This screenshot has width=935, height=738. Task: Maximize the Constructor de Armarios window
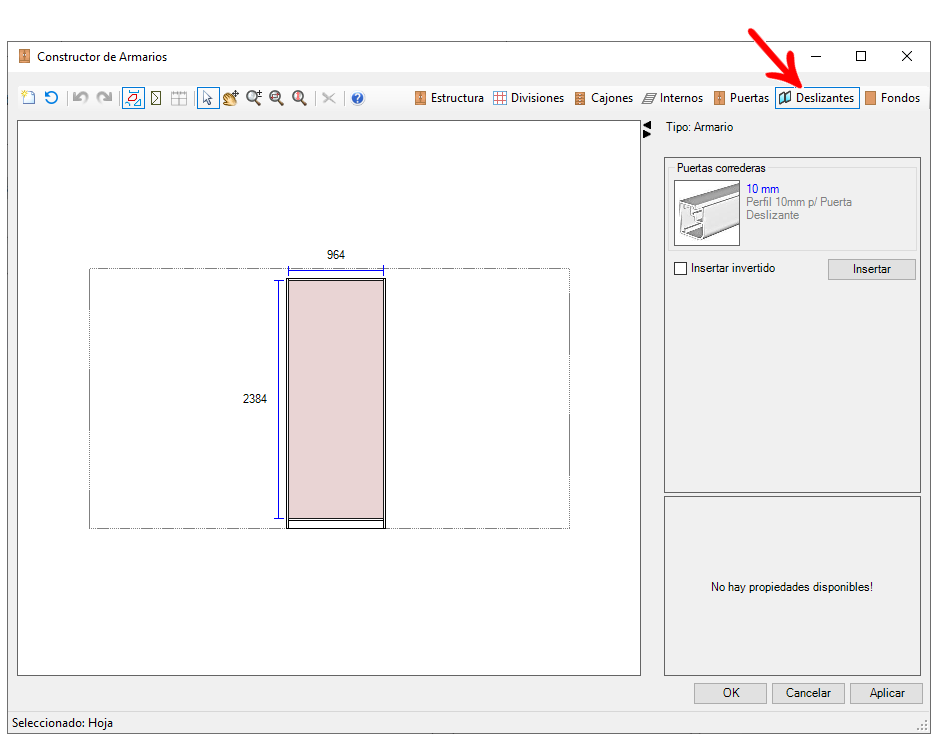coord(860,56)
